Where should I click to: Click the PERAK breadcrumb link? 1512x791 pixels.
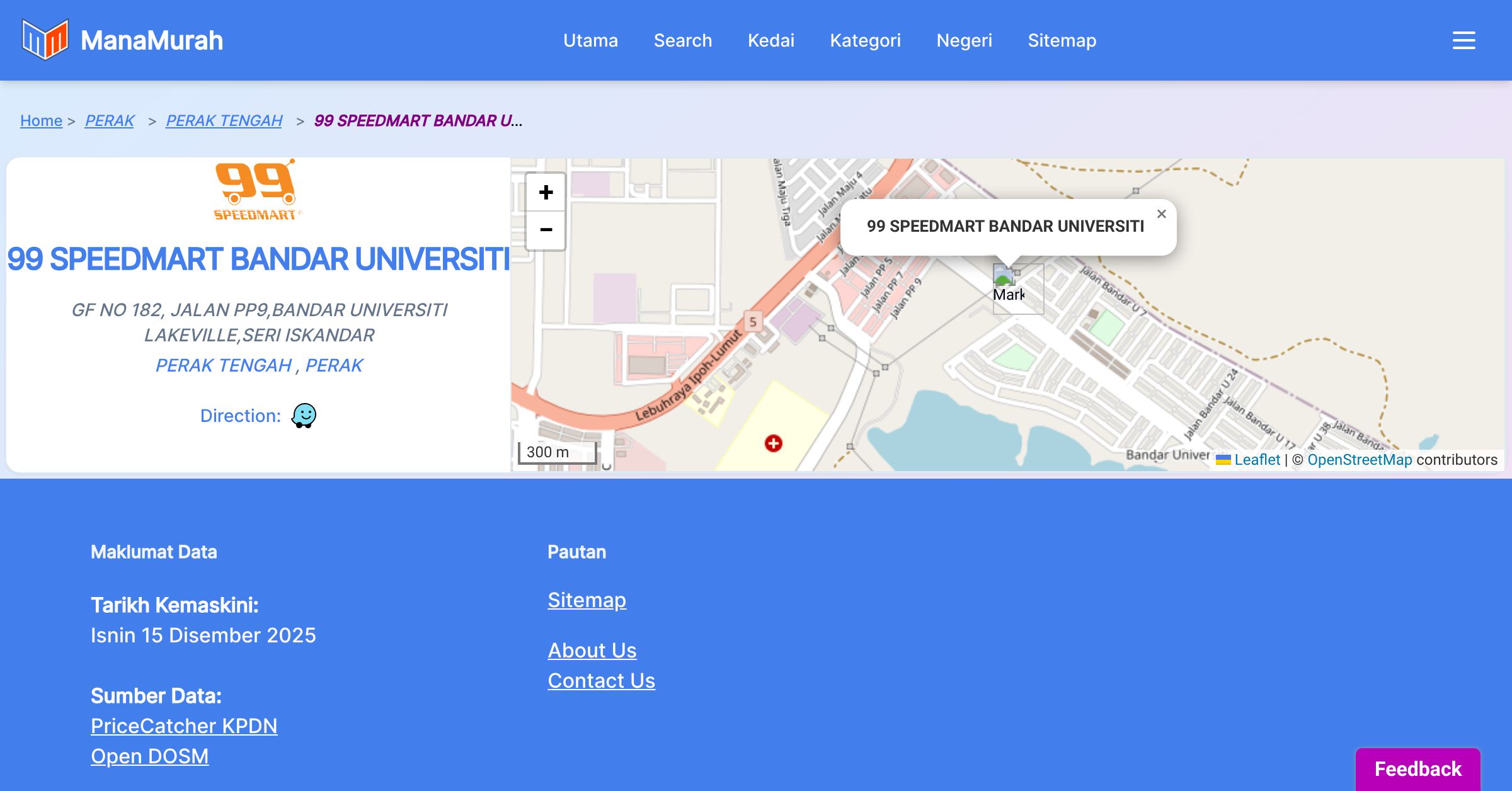click(x=110, y=120)
